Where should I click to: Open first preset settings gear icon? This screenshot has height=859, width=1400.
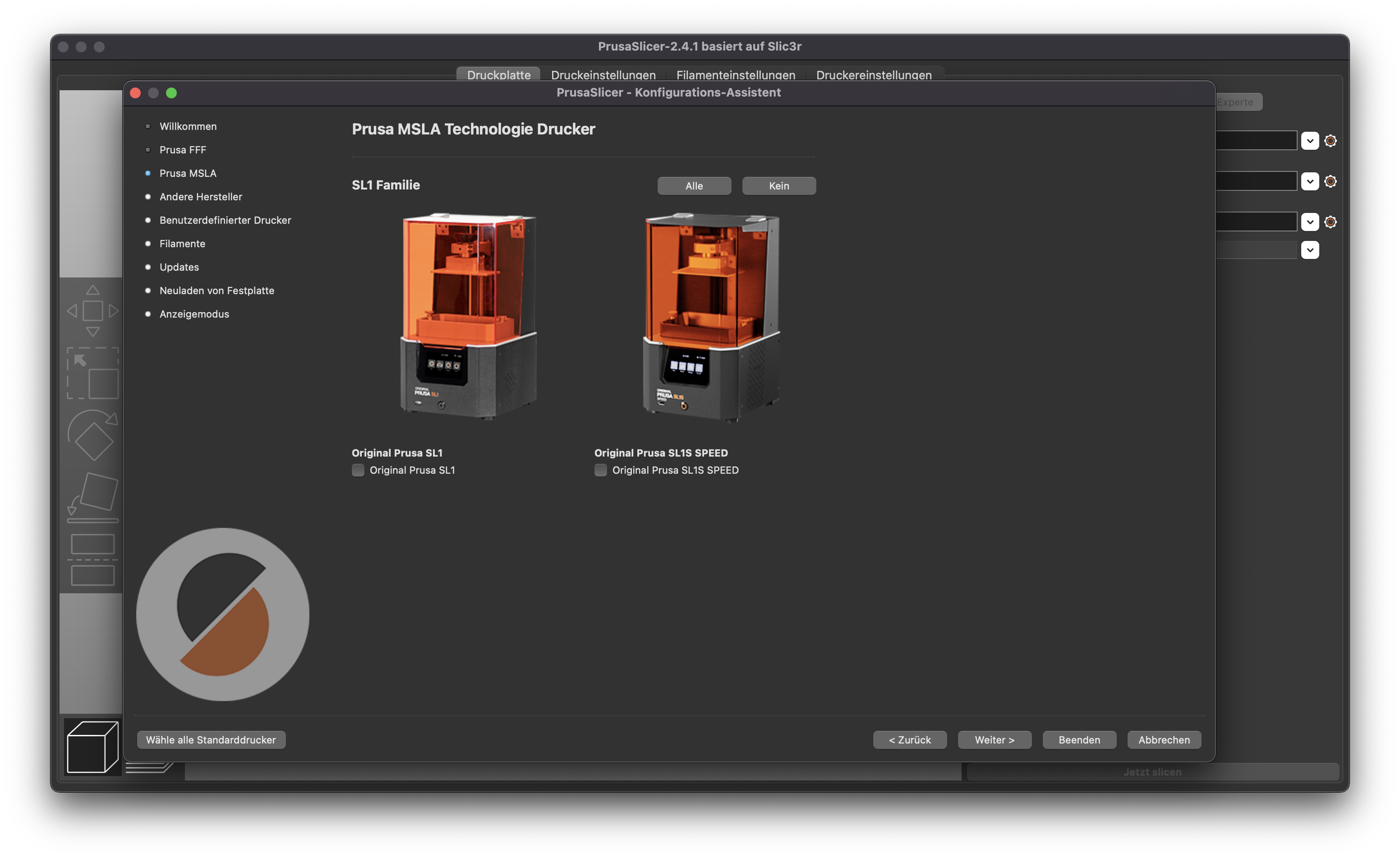[x=1330, y=140]
